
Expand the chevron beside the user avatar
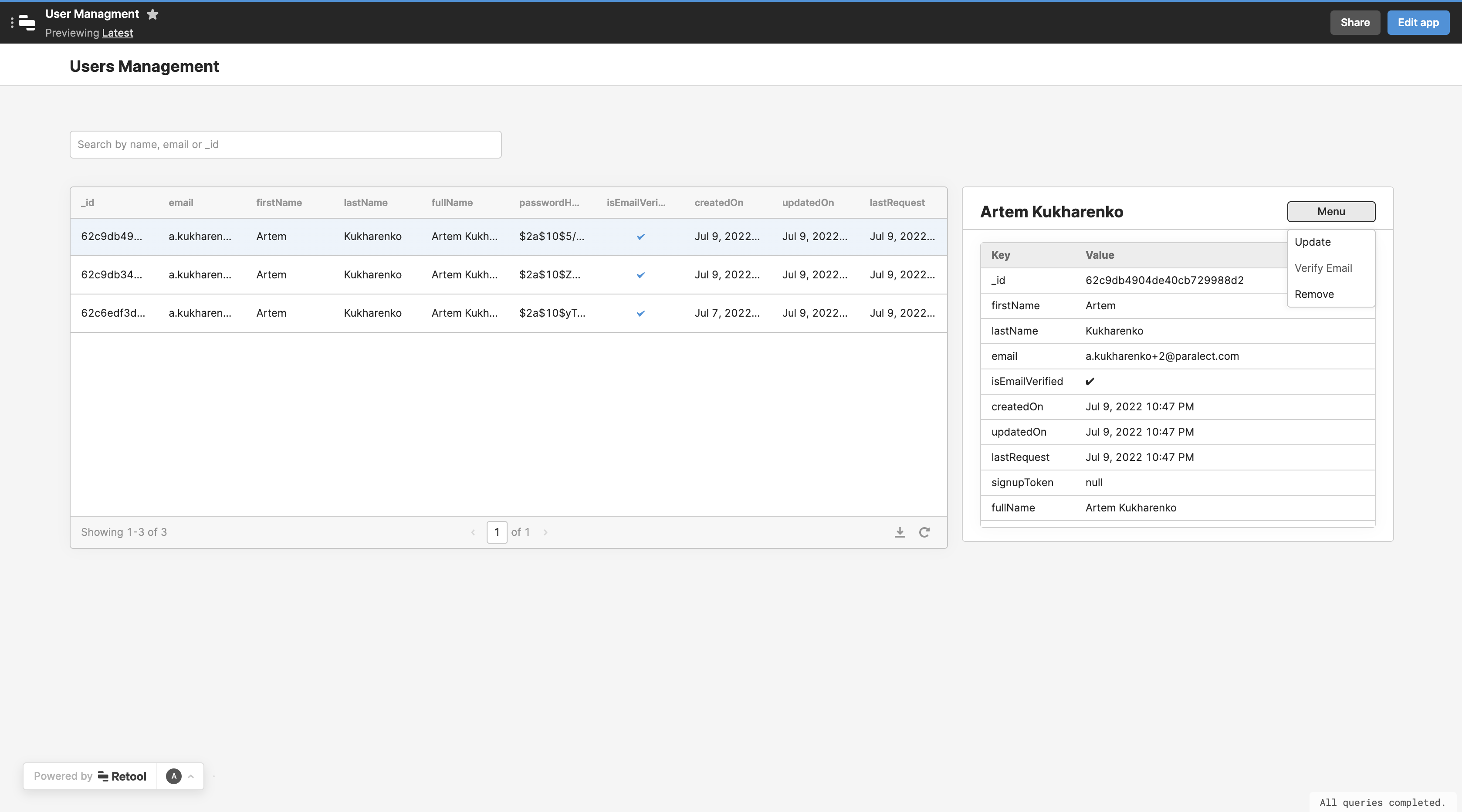tap(191, 776)
